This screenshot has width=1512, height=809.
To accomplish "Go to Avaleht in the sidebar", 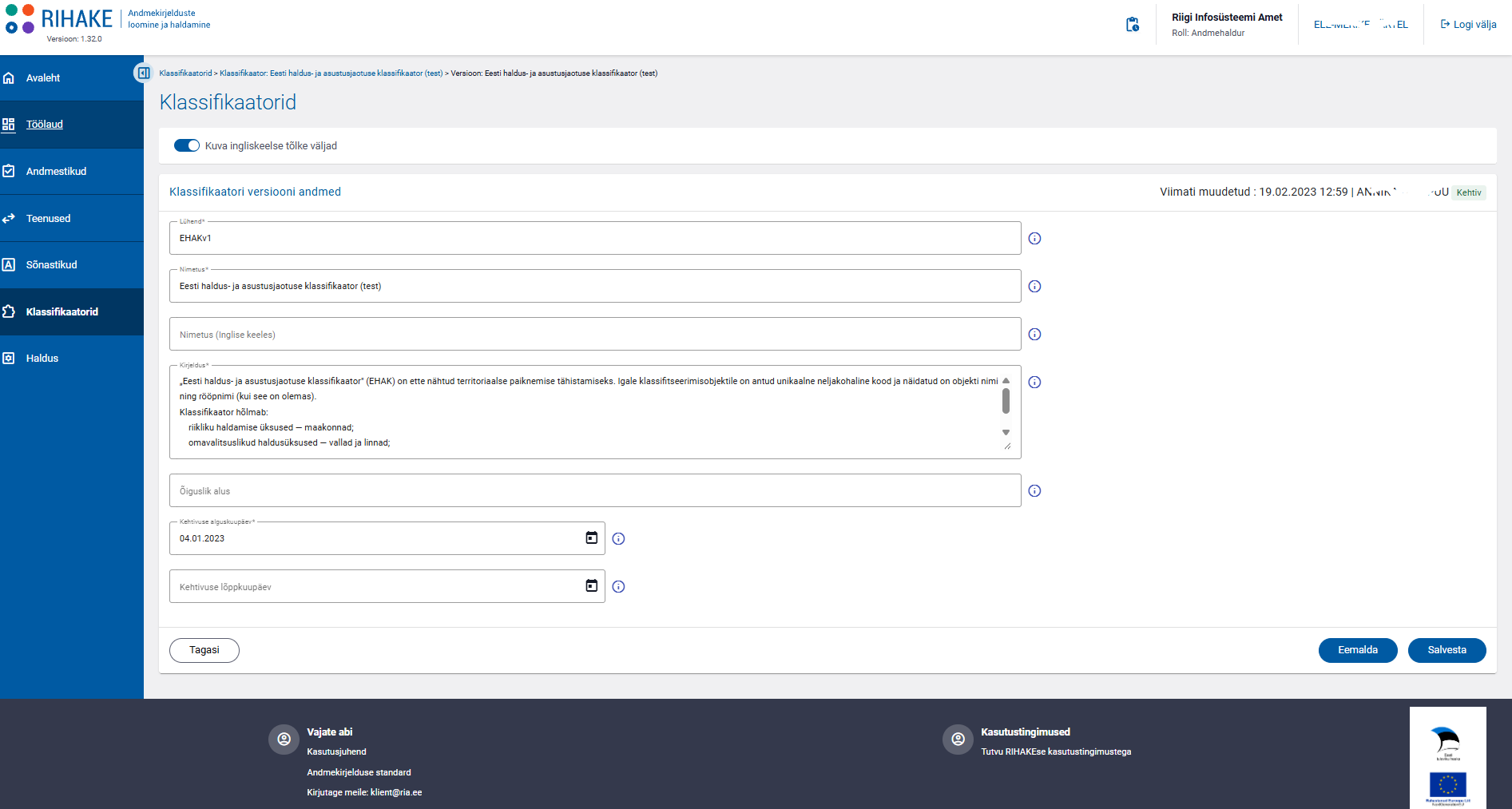I will coord(72,78).
